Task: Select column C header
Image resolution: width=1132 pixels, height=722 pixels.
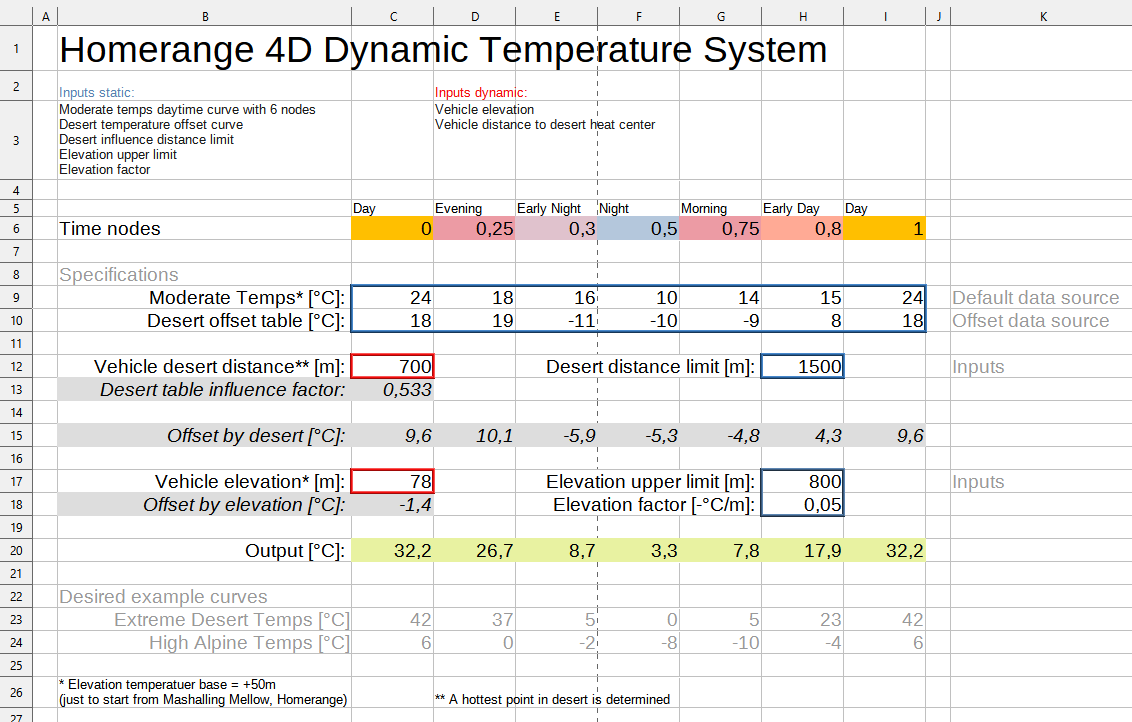Action: 393,17
